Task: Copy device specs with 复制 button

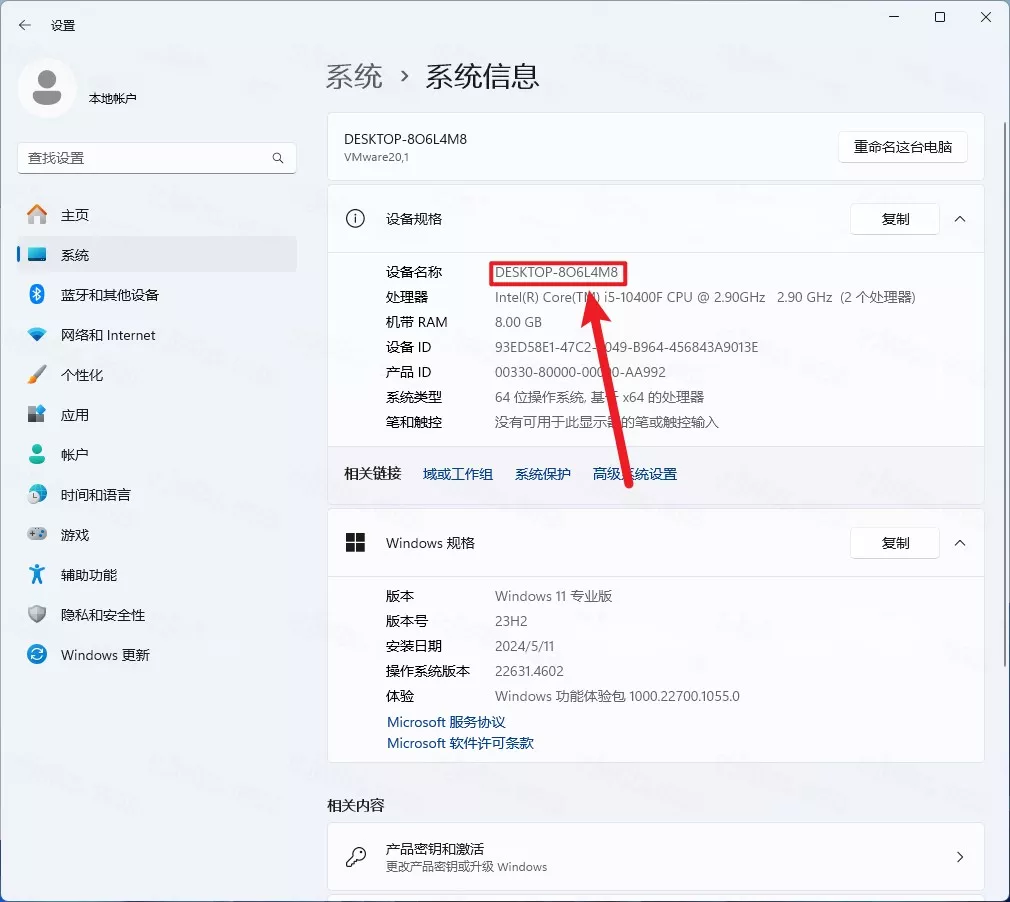Action: (x=894, y=219)
